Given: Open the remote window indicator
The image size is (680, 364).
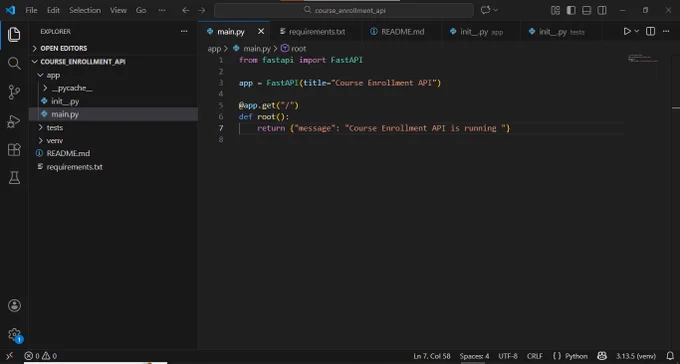Looking at the screenshot, I should tap(10, 356).
